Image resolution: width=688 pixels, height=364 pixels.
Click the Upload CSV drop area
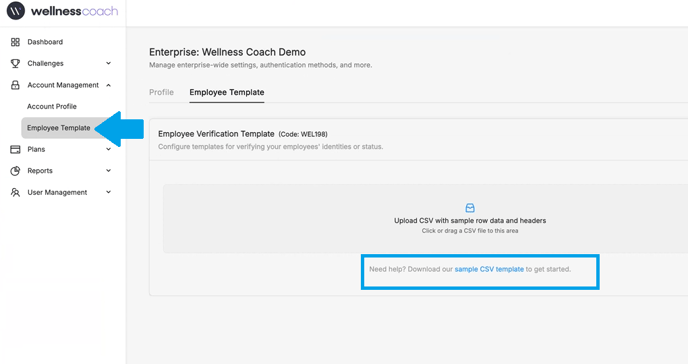[x=426, y=218]
